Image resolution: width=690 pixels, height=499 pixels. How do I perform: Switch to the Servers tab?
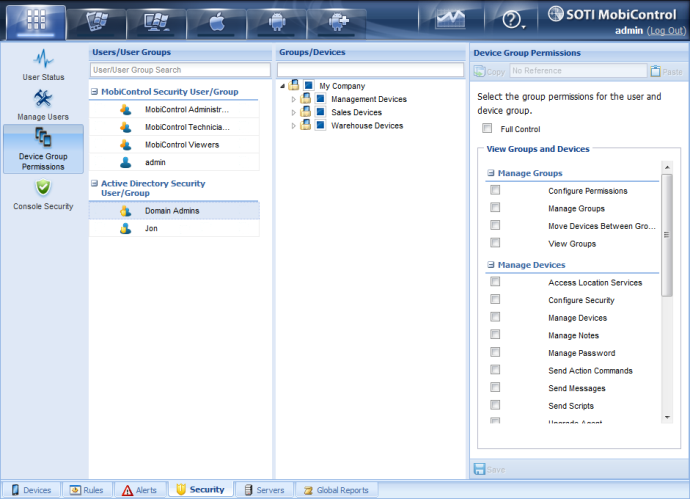point(264,490)
